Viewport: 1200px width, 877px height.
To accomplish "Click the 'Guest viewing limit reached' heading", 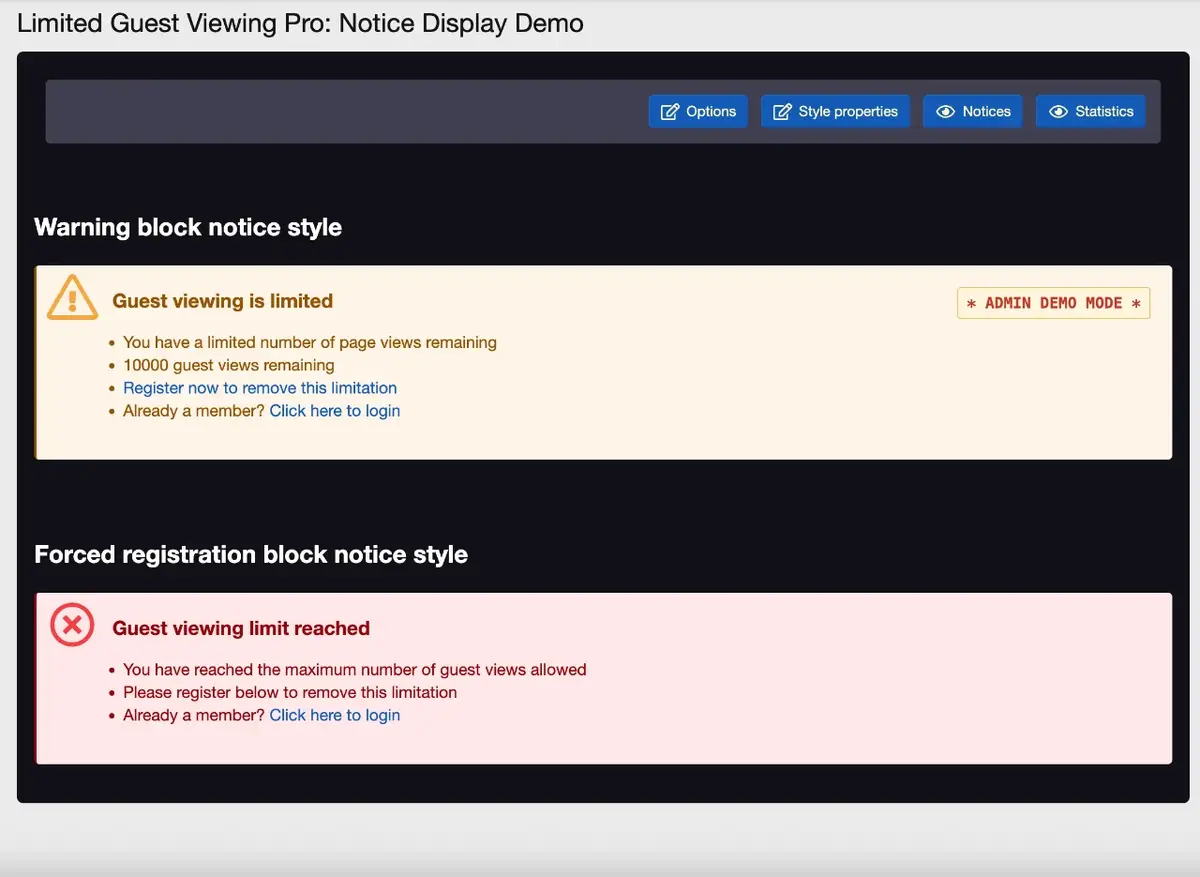I will point(241,629).
